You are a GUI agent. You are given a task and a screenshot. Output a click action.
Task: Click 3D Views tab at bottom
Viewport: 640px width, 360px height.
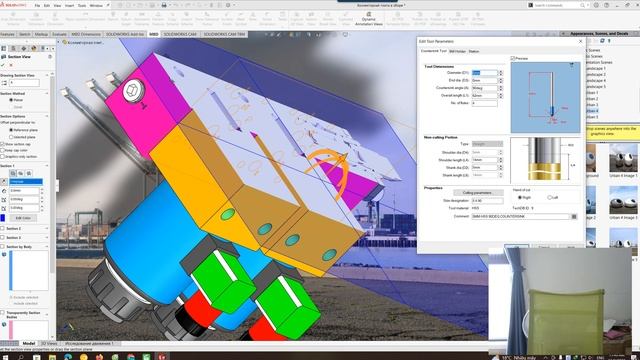coord(49,344)
